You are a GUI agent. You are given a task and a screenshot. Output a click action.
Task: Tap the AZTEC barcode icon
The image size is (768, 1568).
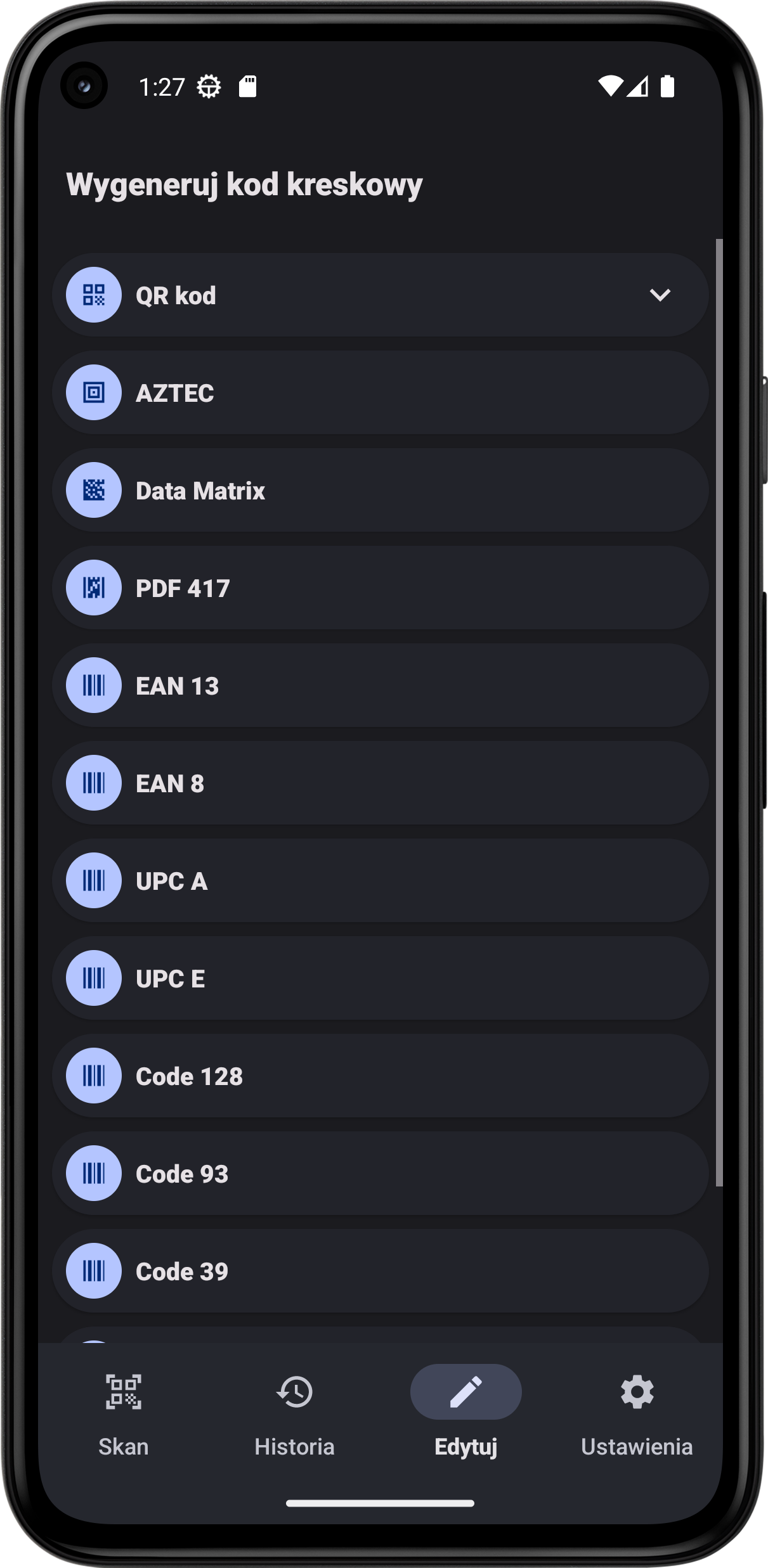[94, 392]
